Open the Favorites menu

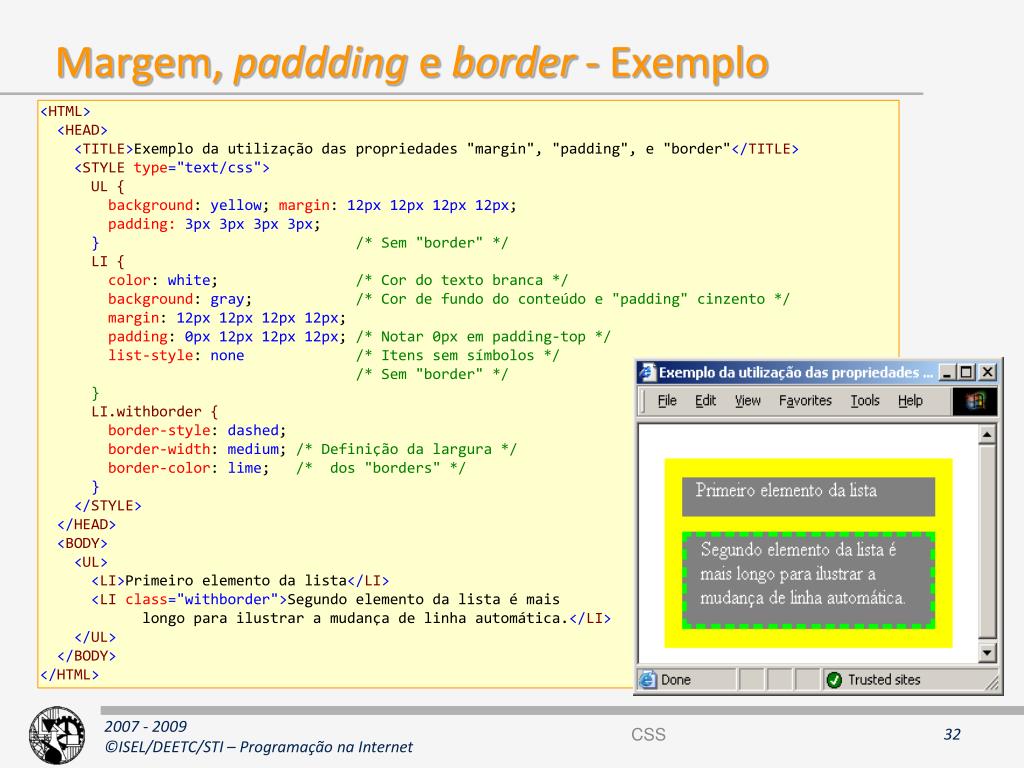coord(805,400)
